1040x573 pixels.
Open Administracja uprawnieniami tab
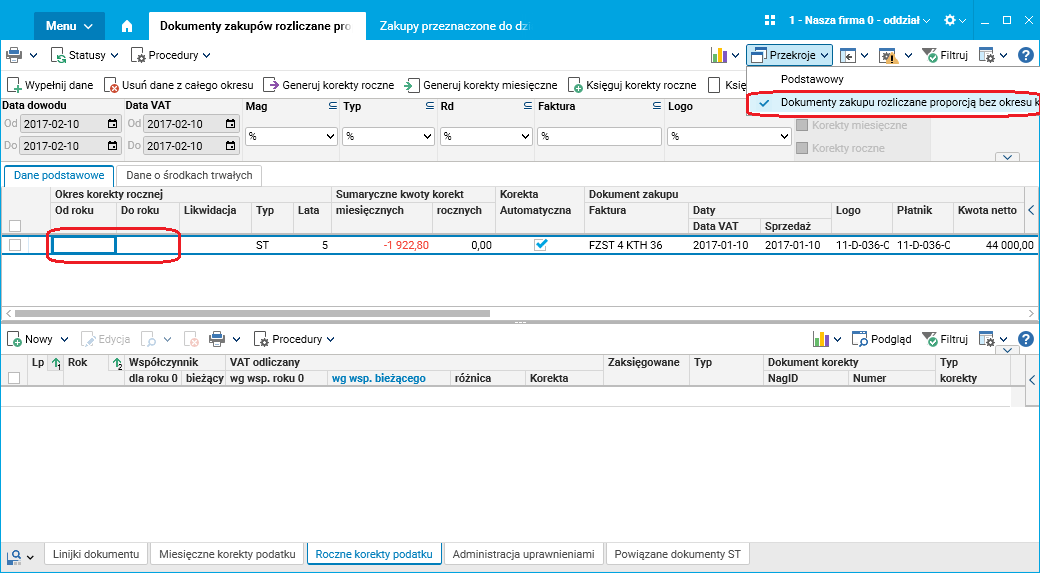click(523, 554)
